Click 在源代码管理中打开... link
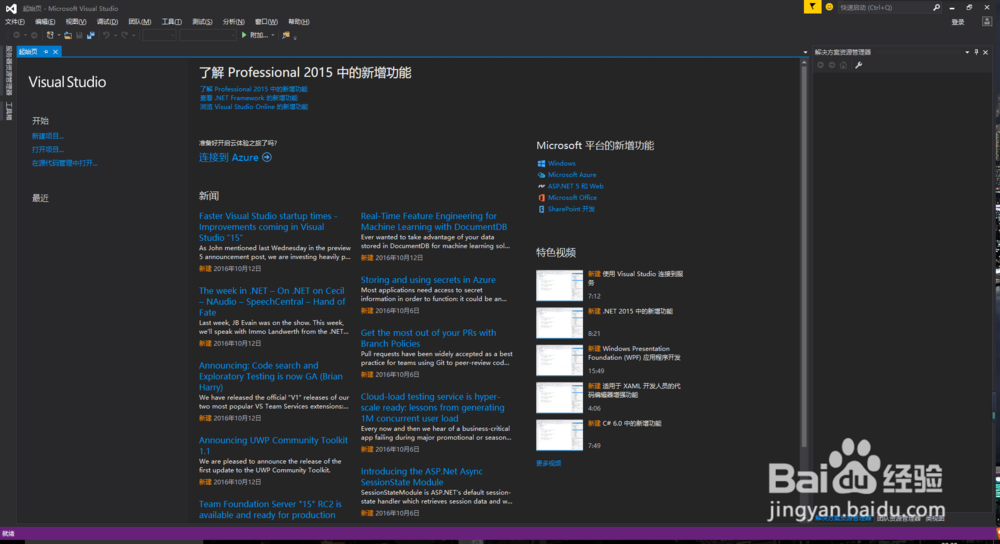This screenshot has height=544, width=1000. coord(64,163)
